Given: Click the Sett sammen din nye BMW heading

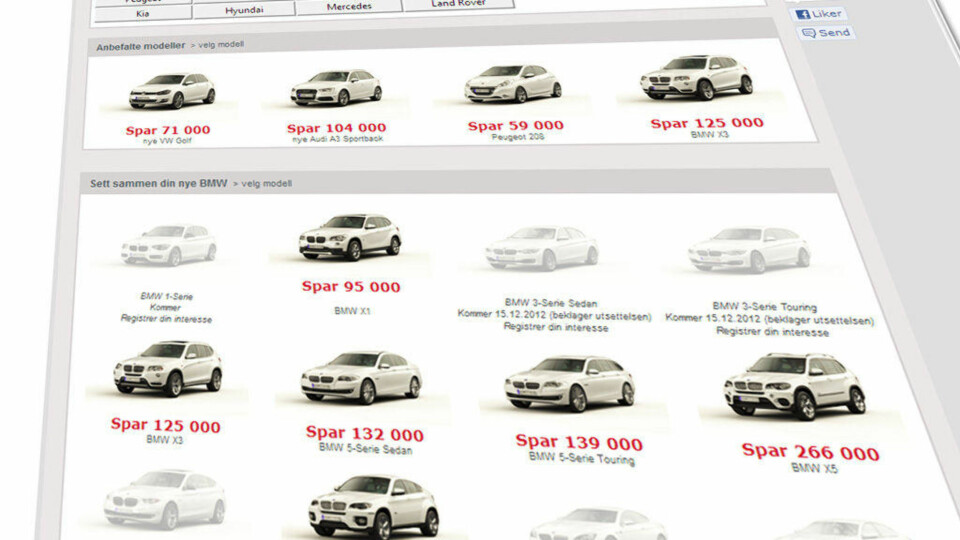Looking at the screenshot, I should click(159, 183).
